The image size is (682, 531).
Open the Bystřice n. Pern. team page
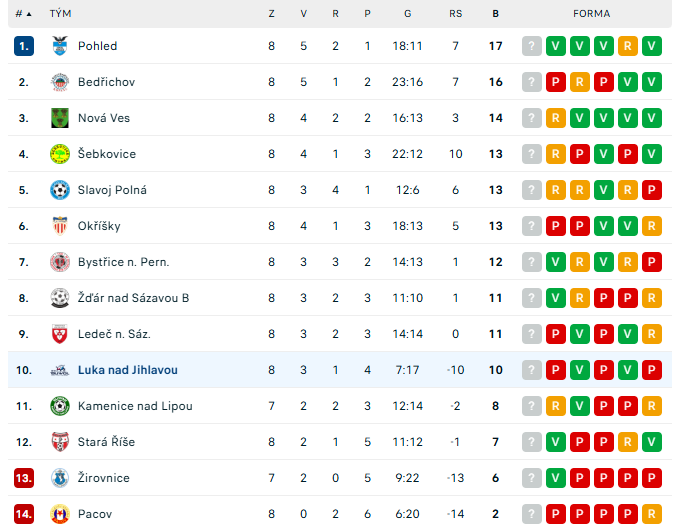click(123, 262)
